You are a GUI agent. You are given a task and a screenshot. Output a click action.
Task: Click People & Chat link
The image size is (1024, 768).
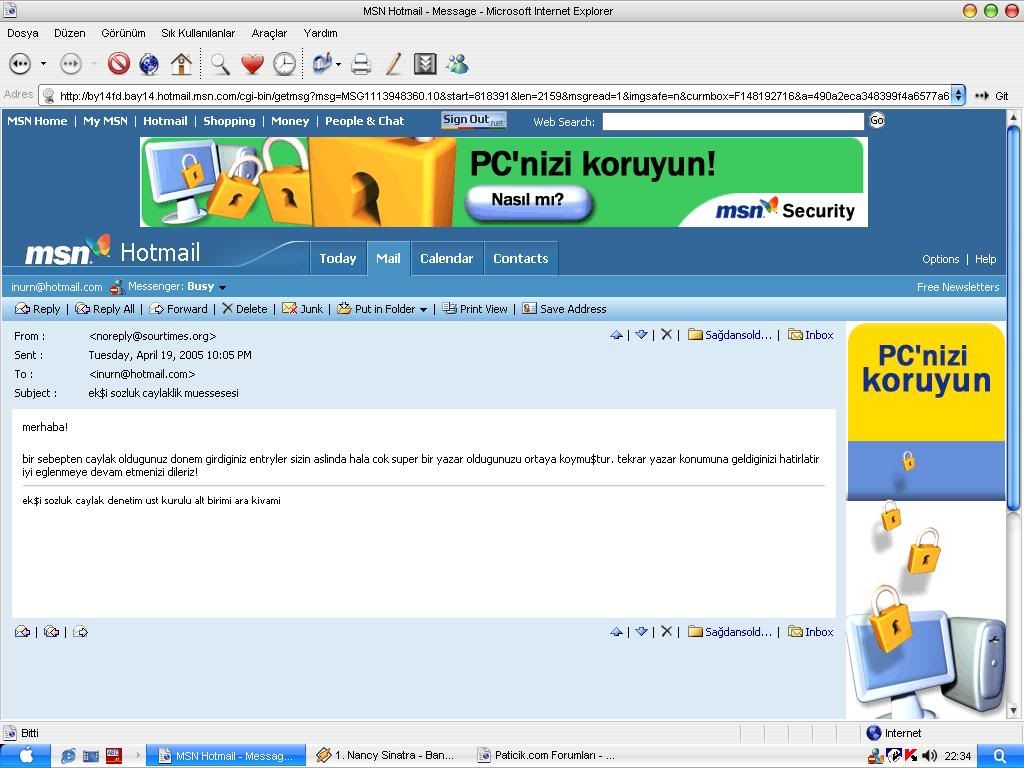pos(364,121)
